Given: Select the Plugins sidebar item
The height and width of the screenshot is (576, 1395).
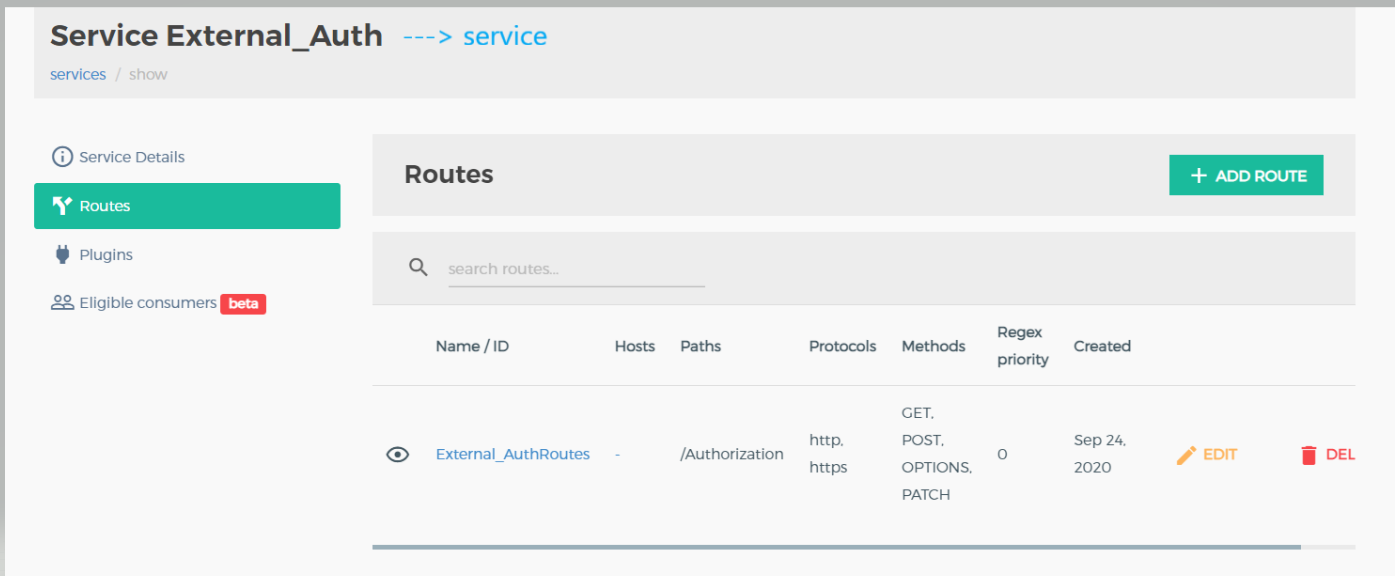Looking at the screenshot, I should click(106, 255).
